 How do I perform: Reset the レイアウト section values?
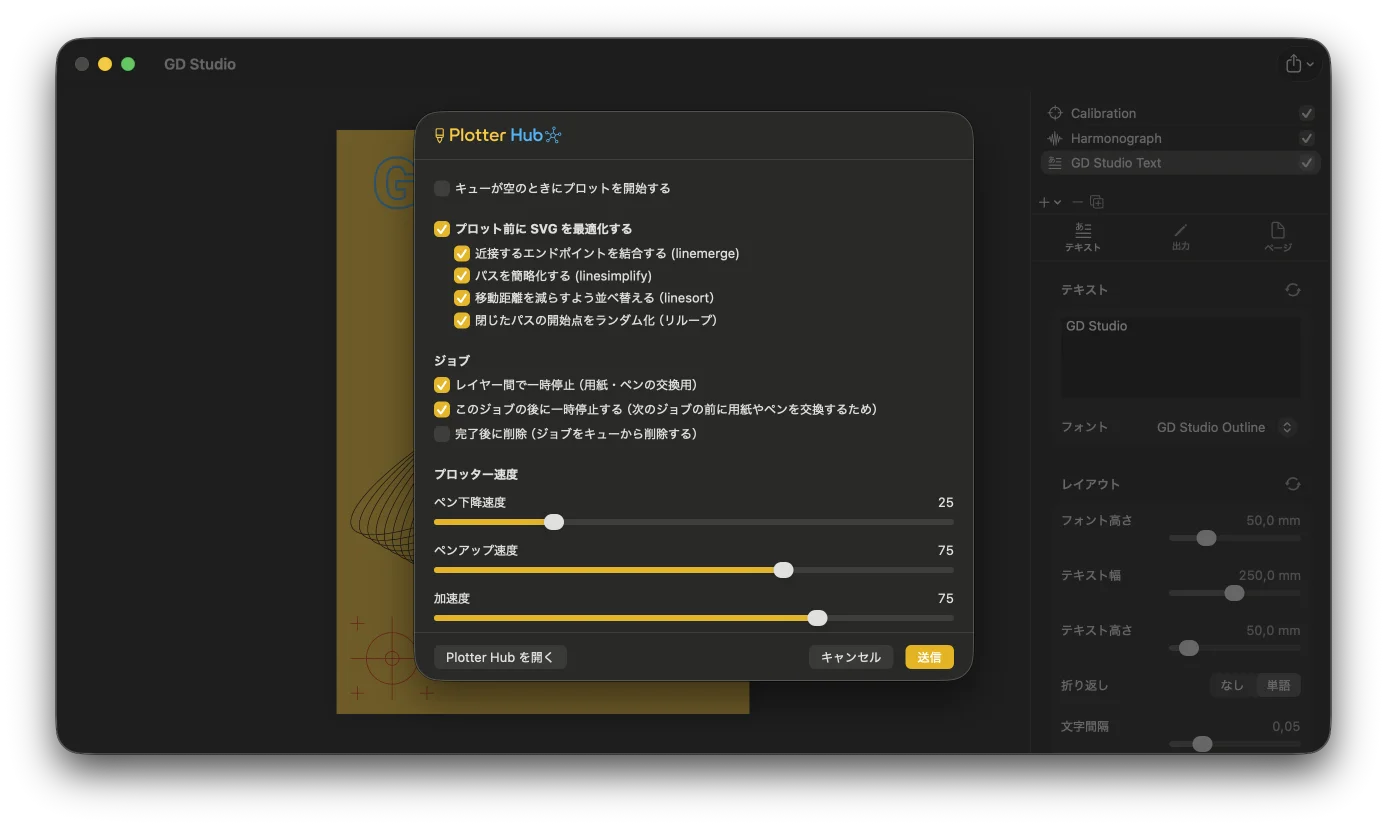coord(1293,484)
